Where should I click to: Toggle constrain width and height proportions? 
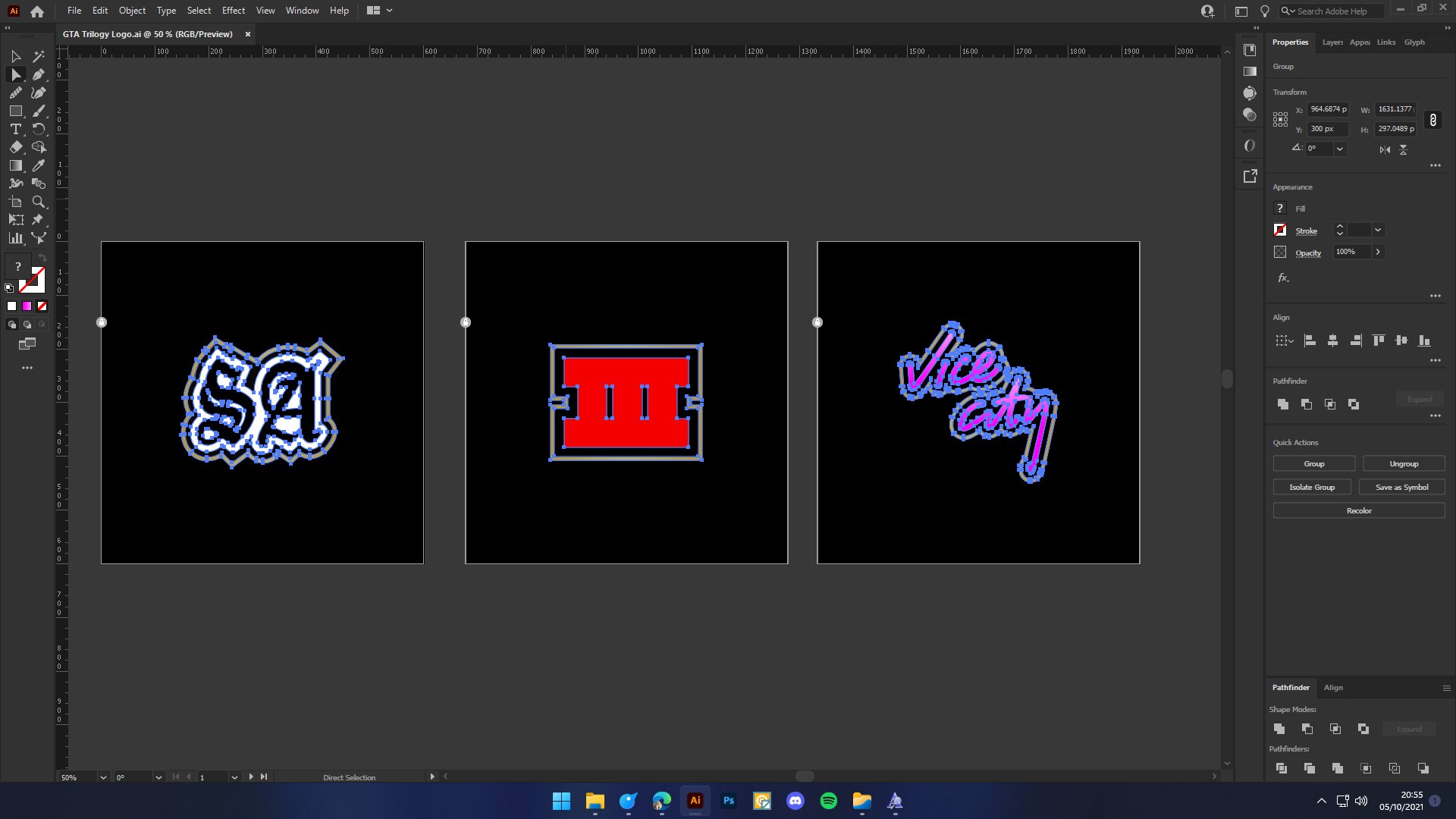coord(1432,120)
